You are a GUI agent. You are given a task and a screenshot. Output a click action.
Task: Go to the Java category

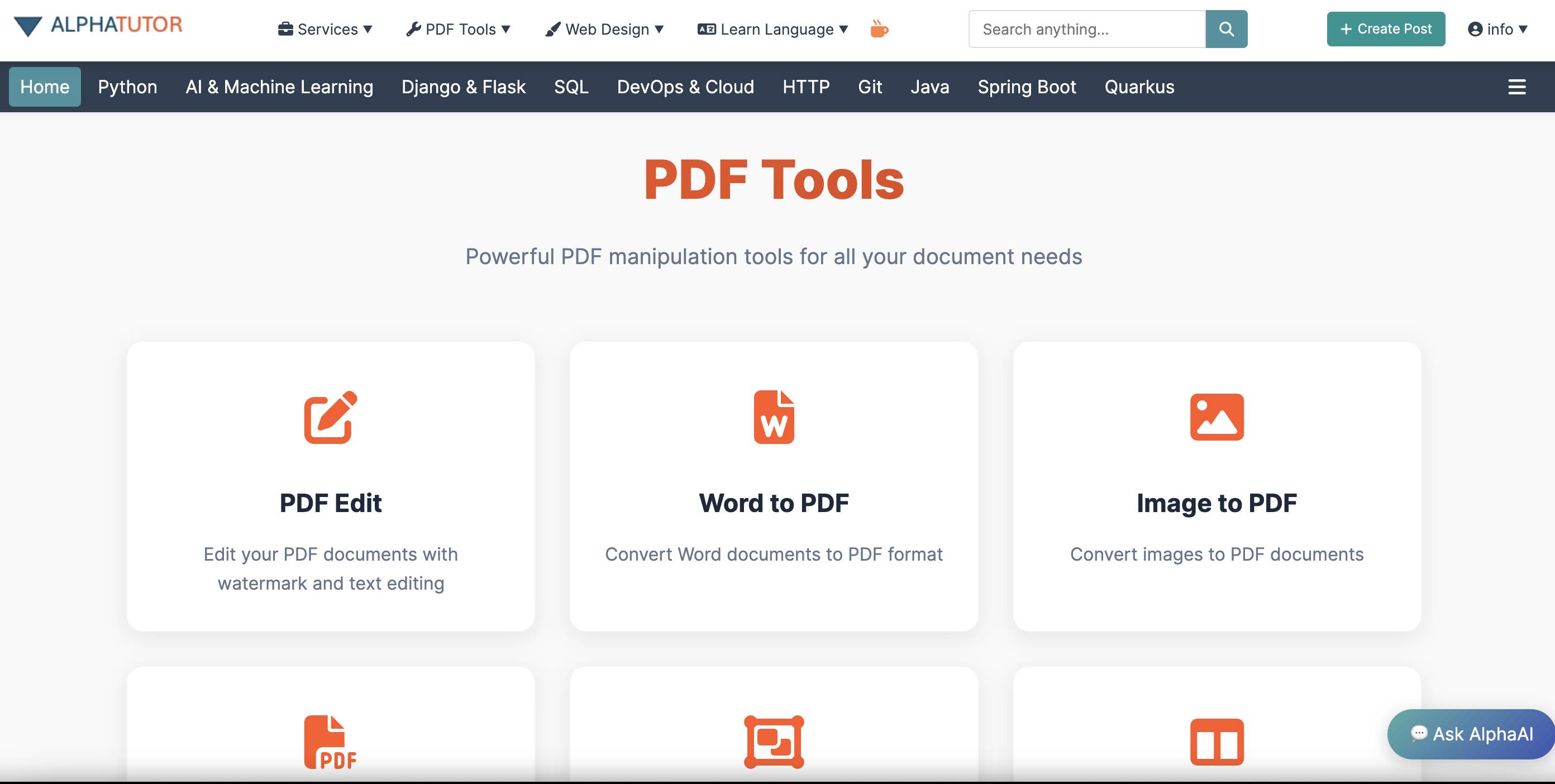click(929, 87)
